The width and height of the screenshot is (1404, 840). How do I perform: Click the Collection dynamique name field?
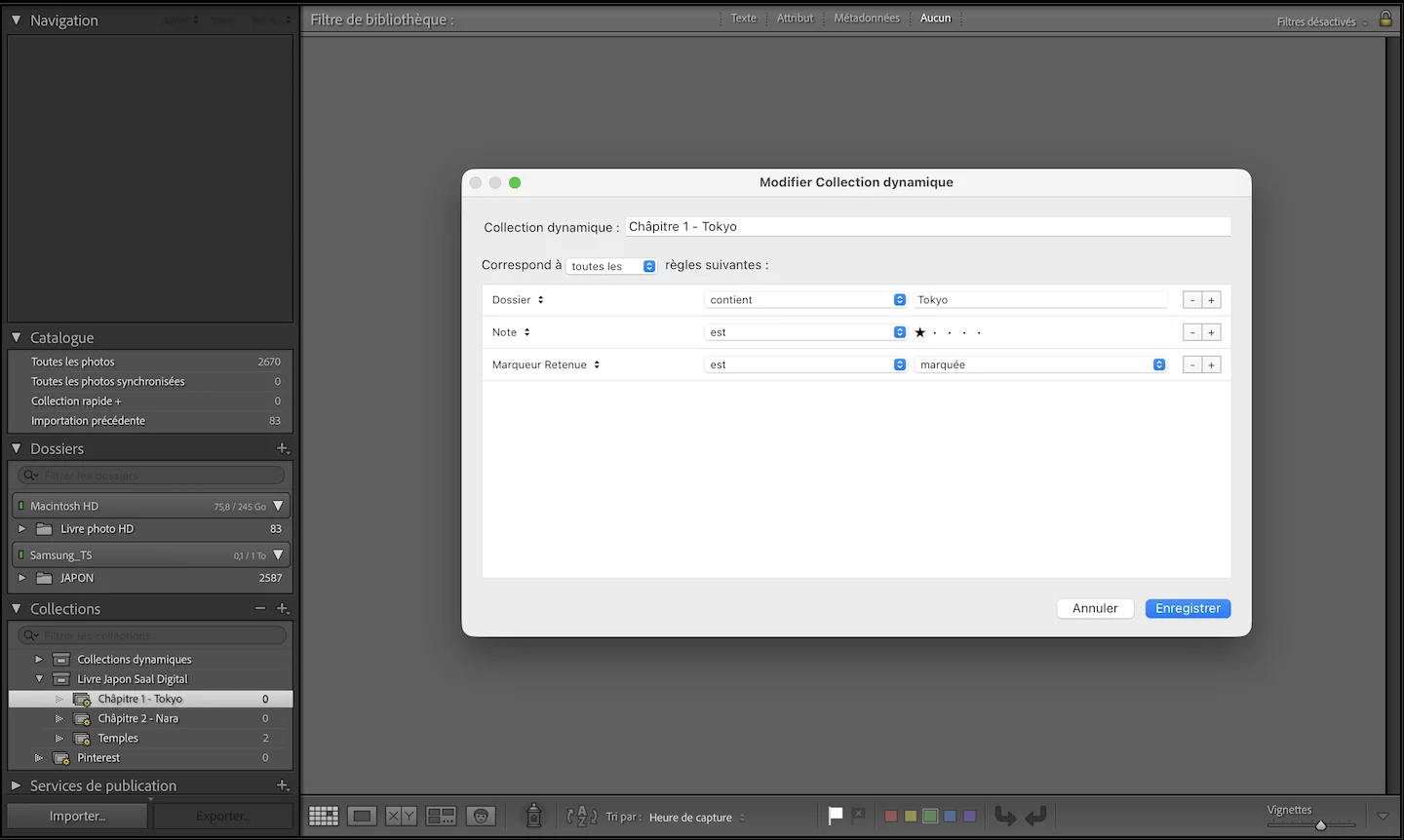click(x=927, y=226)
